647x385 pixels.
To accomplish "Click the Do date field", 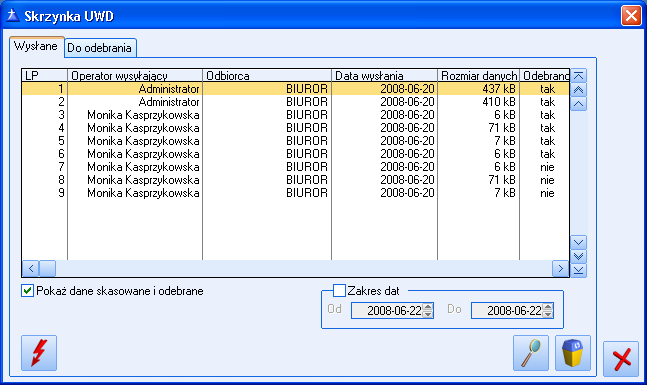I will 507,310.
